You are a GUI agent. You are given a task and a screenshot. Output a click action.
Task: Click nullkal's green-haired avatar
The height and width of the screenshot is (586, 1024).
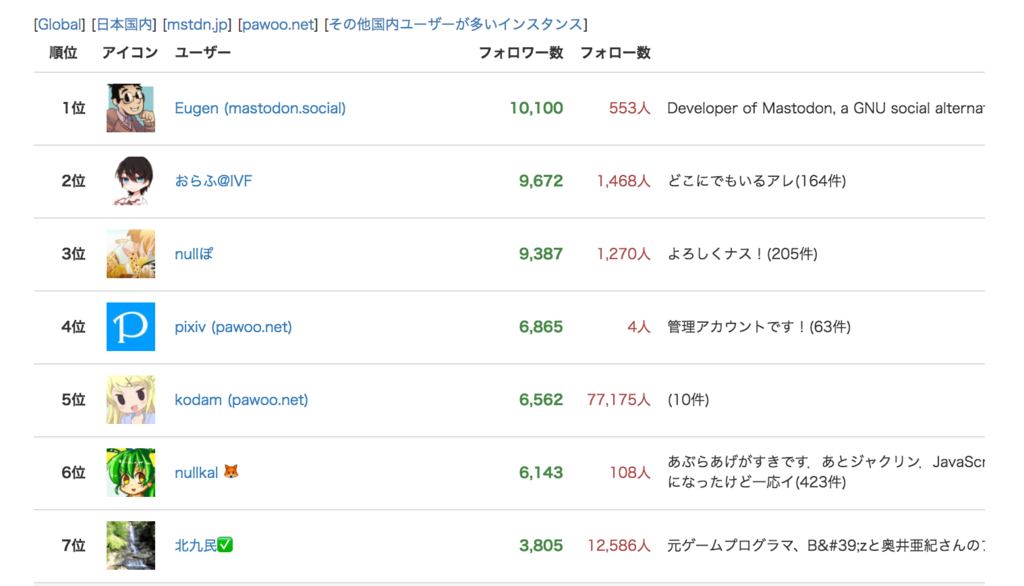pyautogui.click(x=131, y=472)
